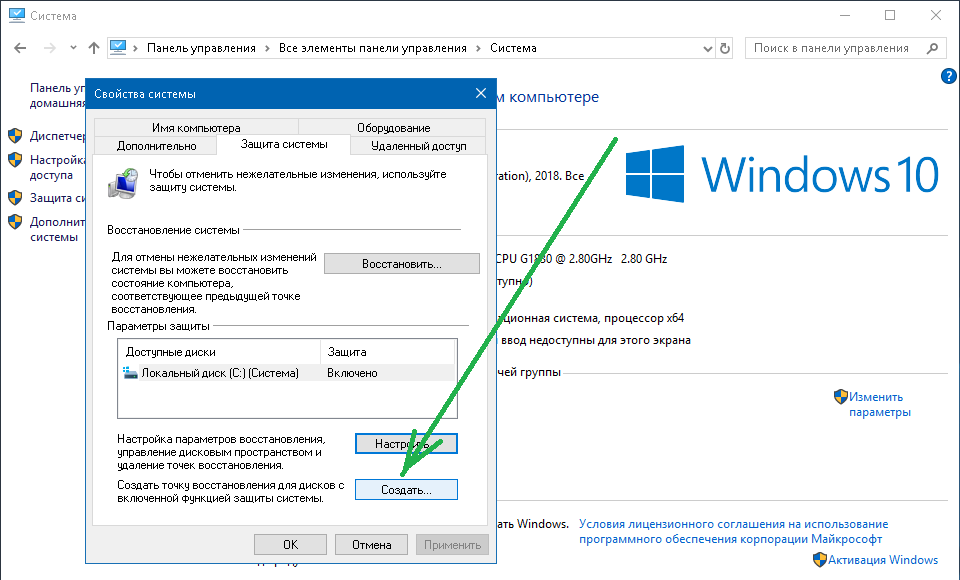Select the 'Защита системы' tab

click(x=283, y=145)
